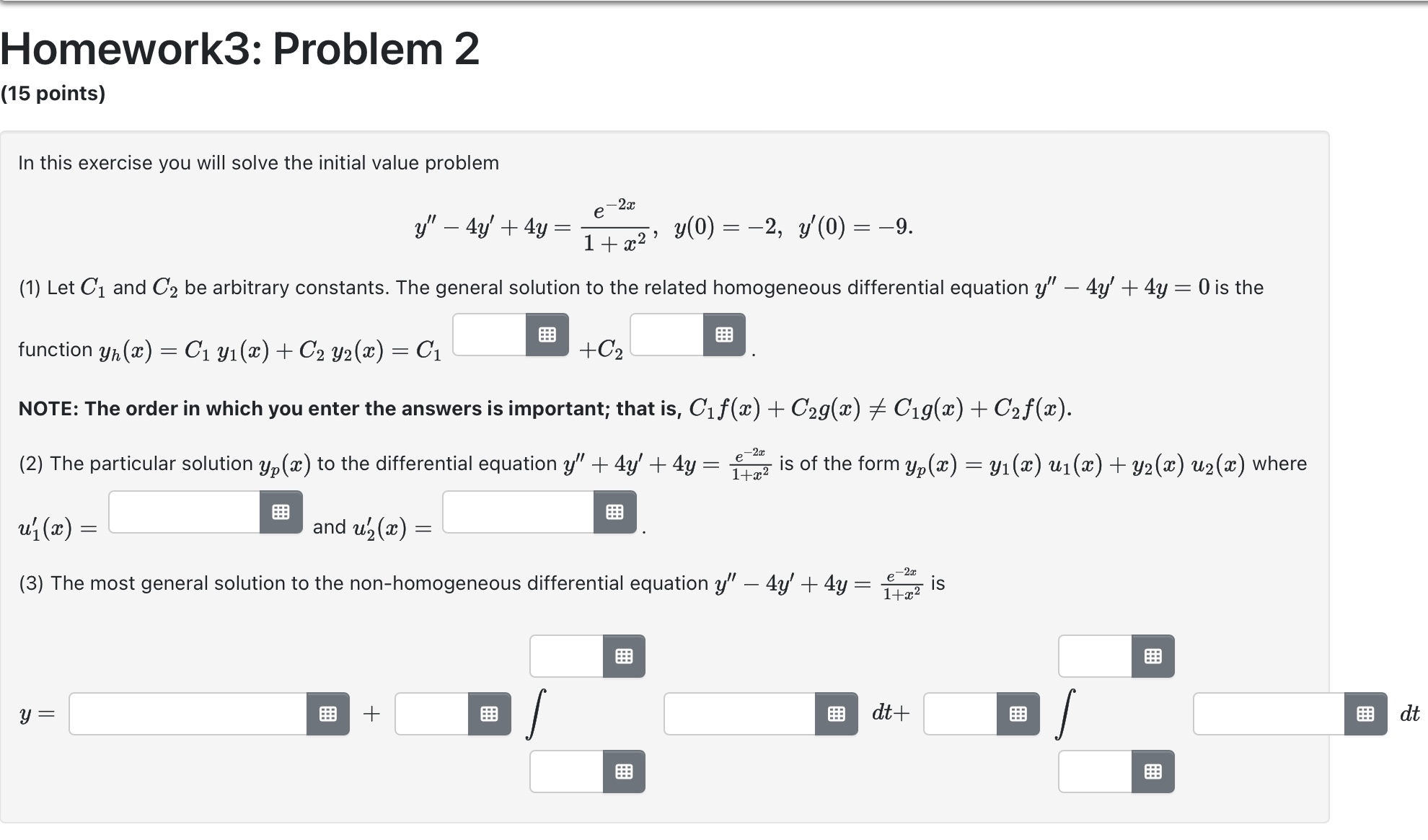Open the equation editor for the first integrand
1428x840 pixels.
837,714
